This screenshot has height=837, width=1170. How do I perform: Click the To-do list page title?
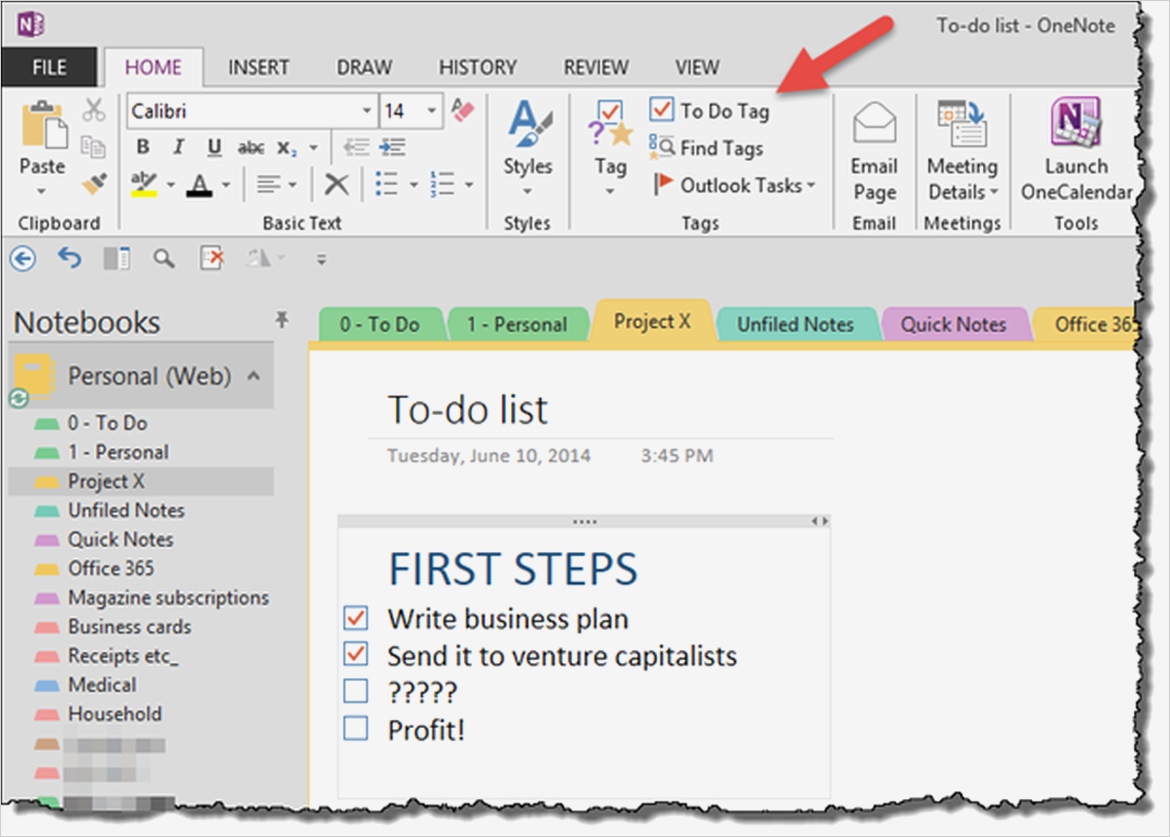click(467, 410)
